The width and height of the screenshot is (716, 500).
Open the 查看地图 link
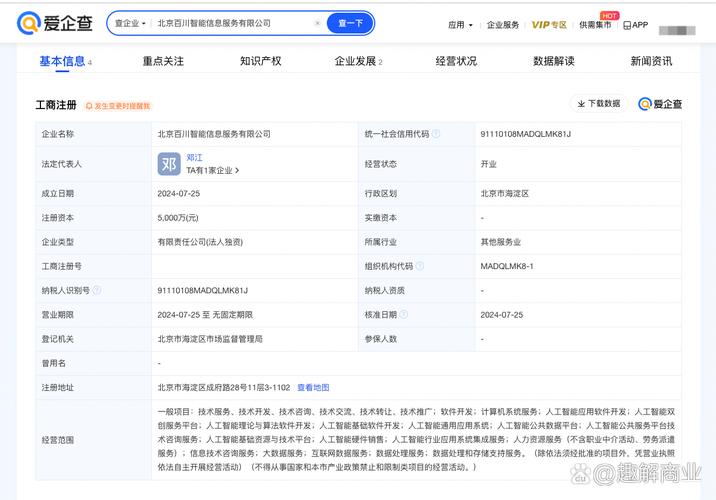point(313,387)
